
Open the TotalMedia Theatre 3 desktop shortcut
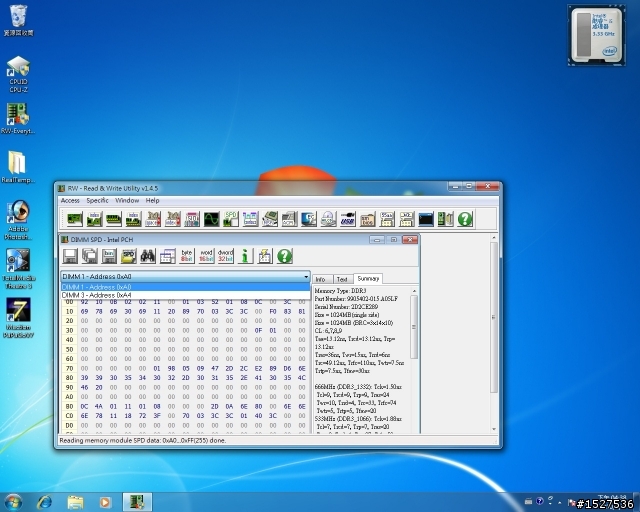click(18, 269)
